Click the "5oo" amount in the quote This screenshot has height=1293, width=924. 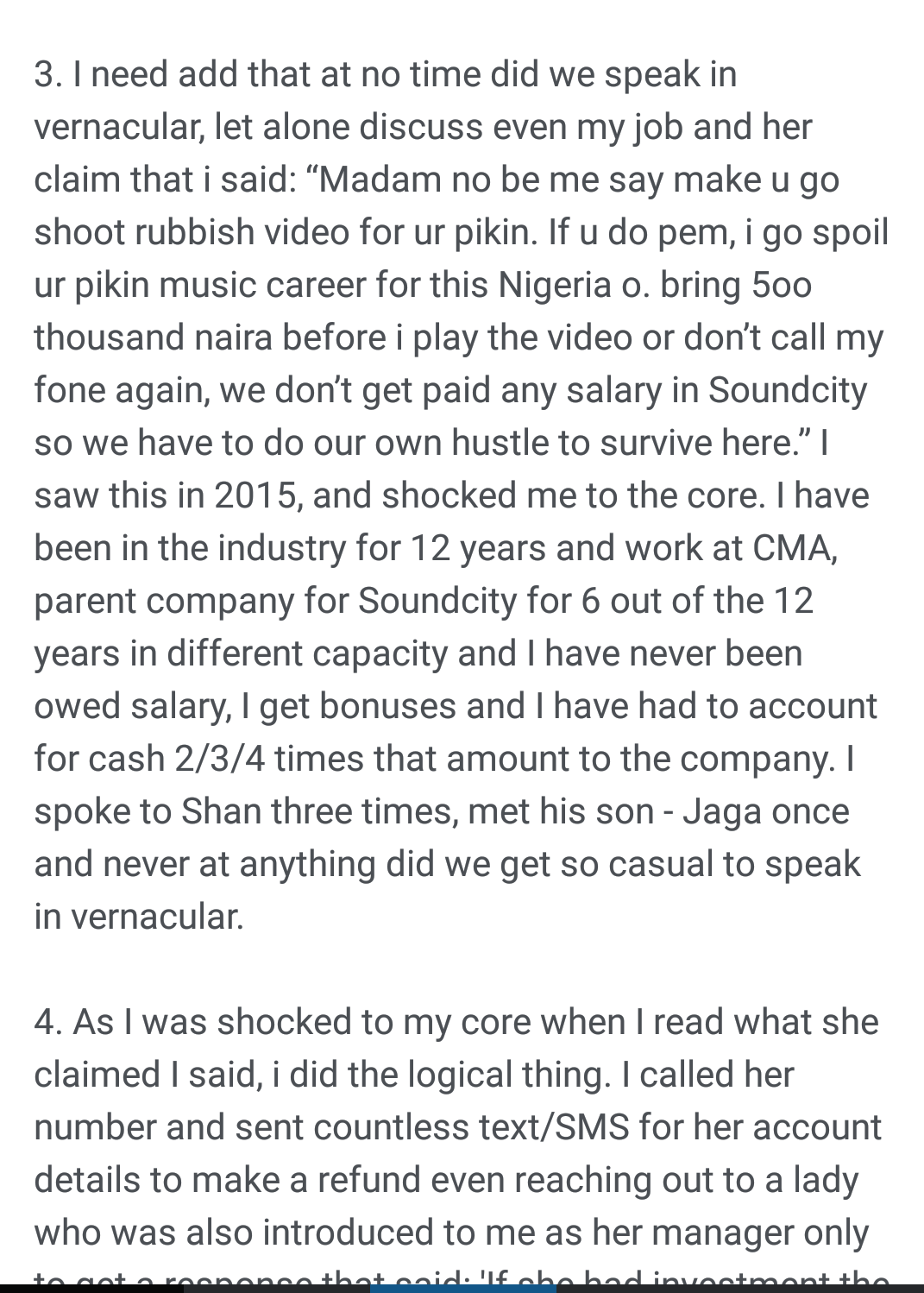[x=781, y=286]
